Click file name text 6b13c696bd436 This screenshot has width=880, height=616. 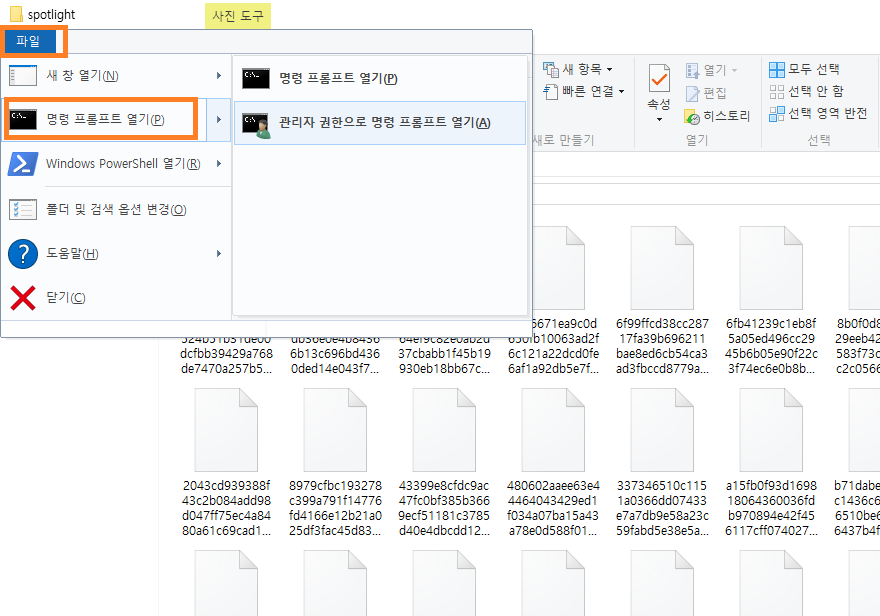335,354
